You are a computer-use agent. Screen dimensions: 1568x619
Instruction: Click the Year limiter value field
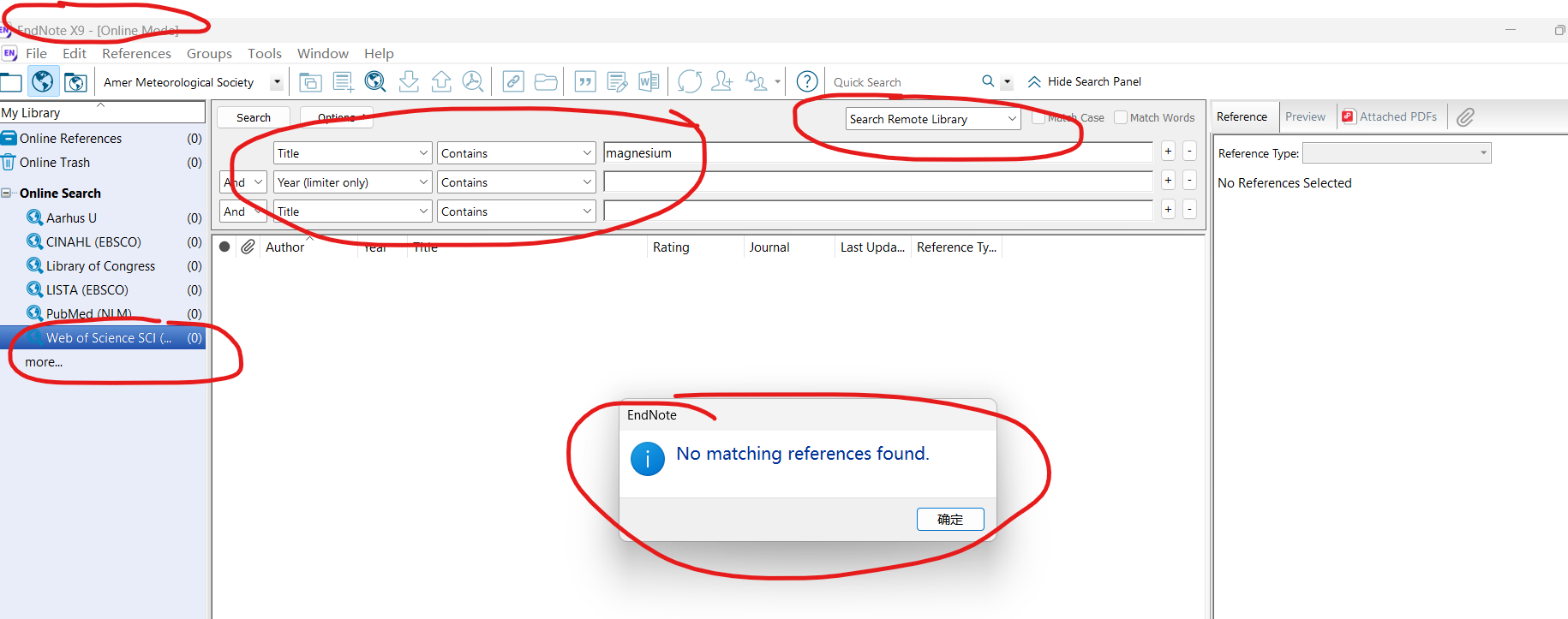[878, 182]
